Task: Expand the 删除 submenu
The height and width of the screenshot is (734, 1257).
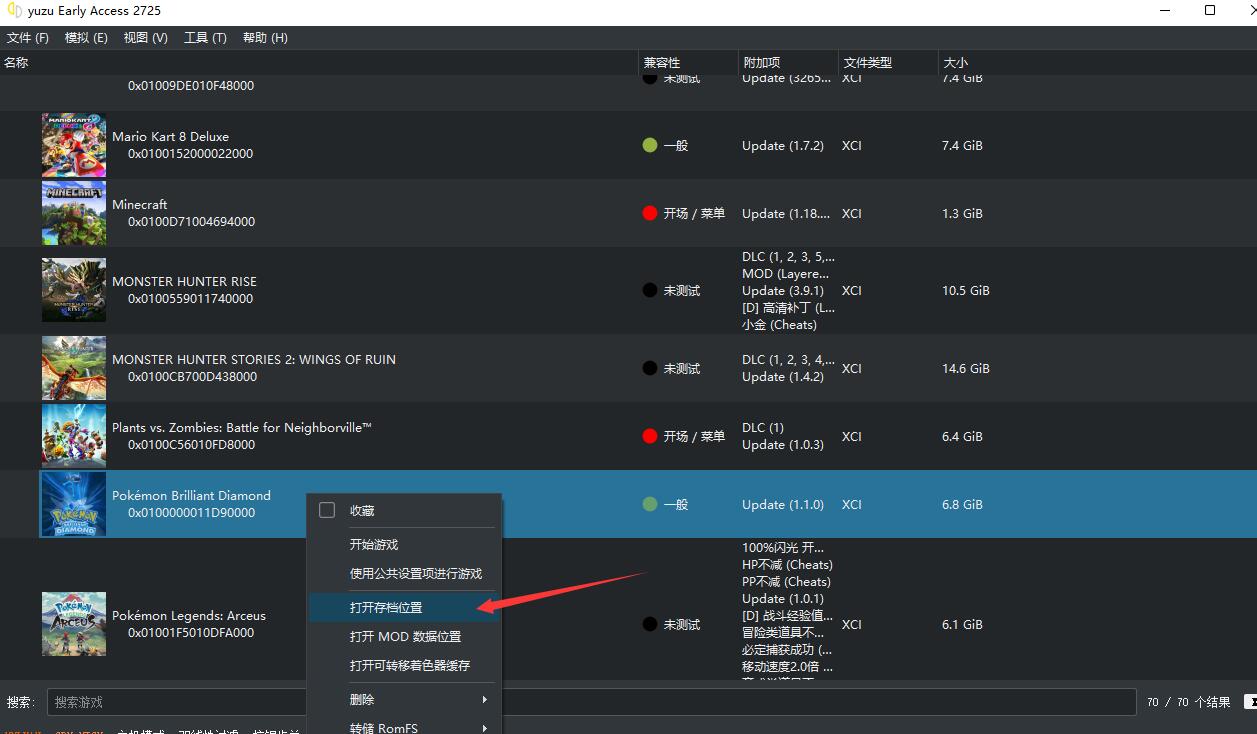Action: (x=403, y=700)
